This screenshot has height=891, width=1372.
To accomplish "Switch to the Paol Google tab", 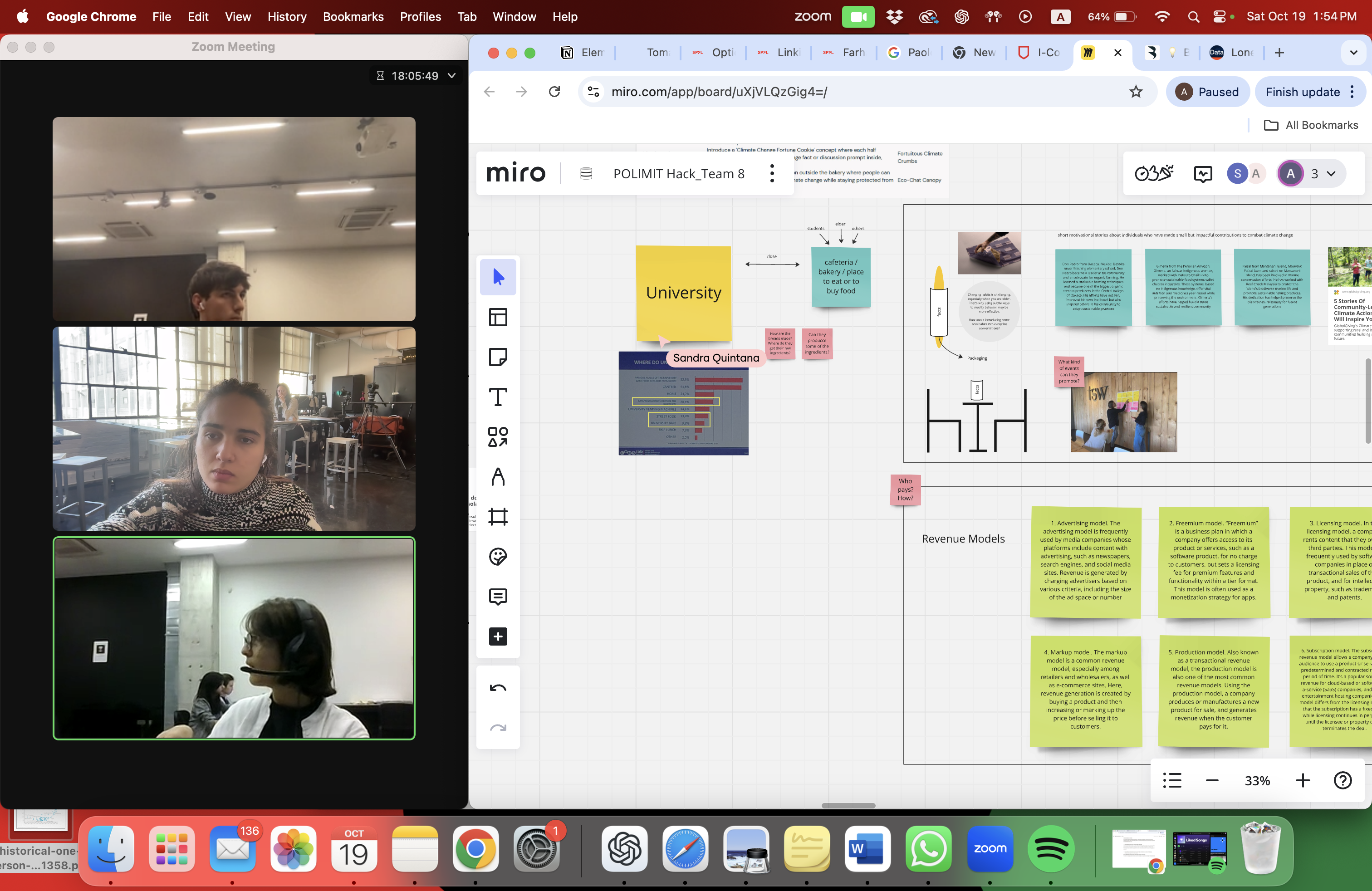I will pyautogui.click(x=909, y=53).
